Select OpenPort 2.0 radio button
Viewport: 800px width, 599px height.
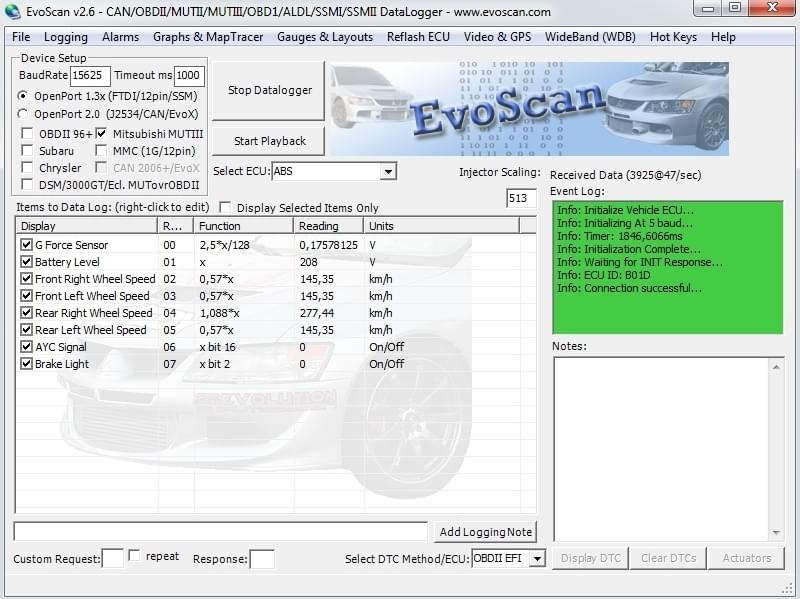22,114
